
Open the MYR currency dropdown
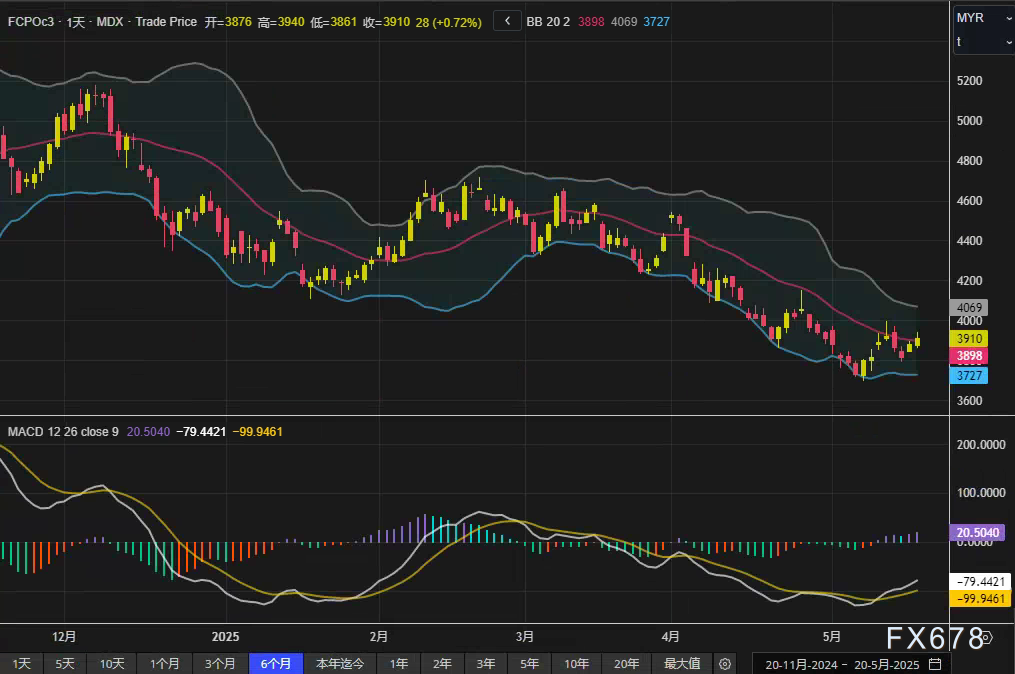click(982, 18)
